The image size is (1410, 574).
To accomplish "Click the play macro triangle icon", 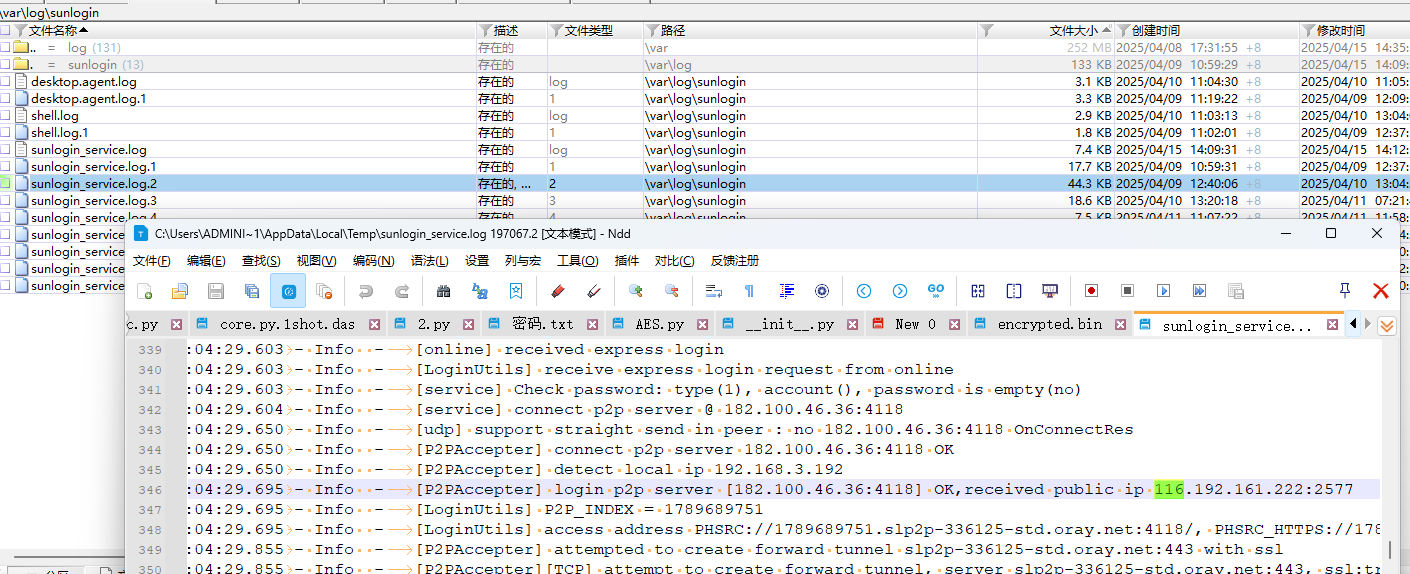I will (x=1163, y=291).
